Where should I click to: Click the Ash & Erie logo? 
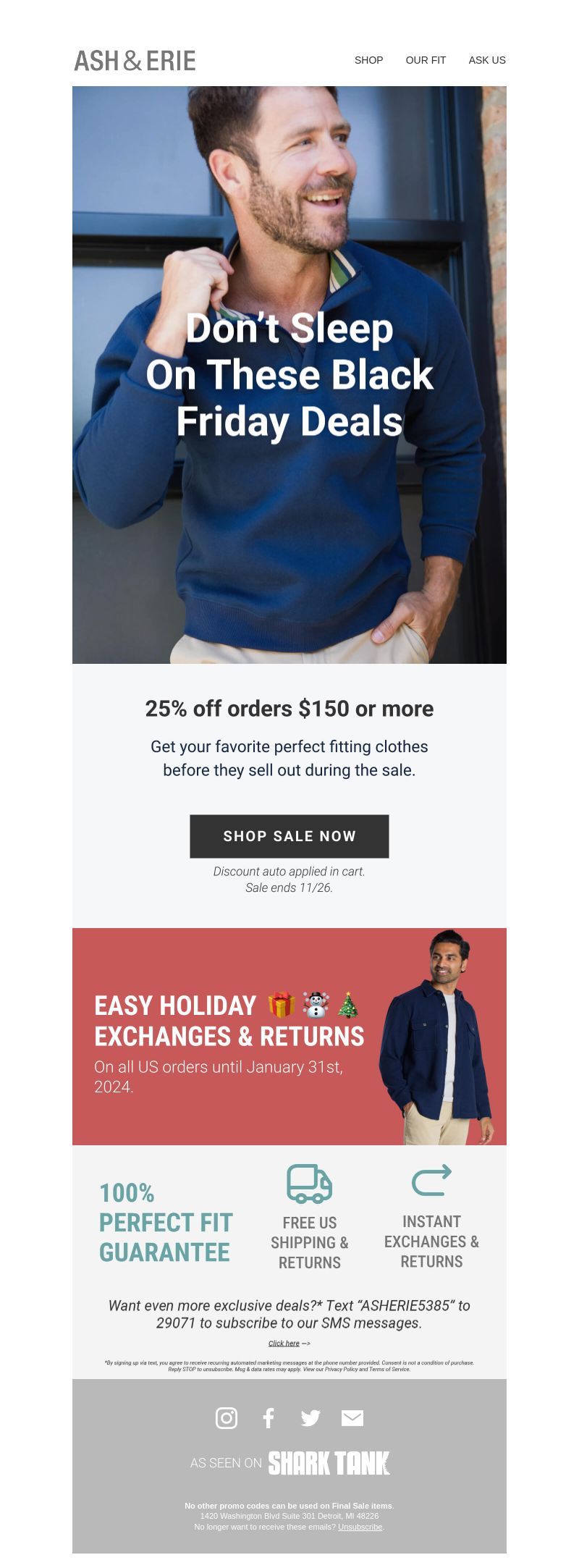tap(135, 61)
